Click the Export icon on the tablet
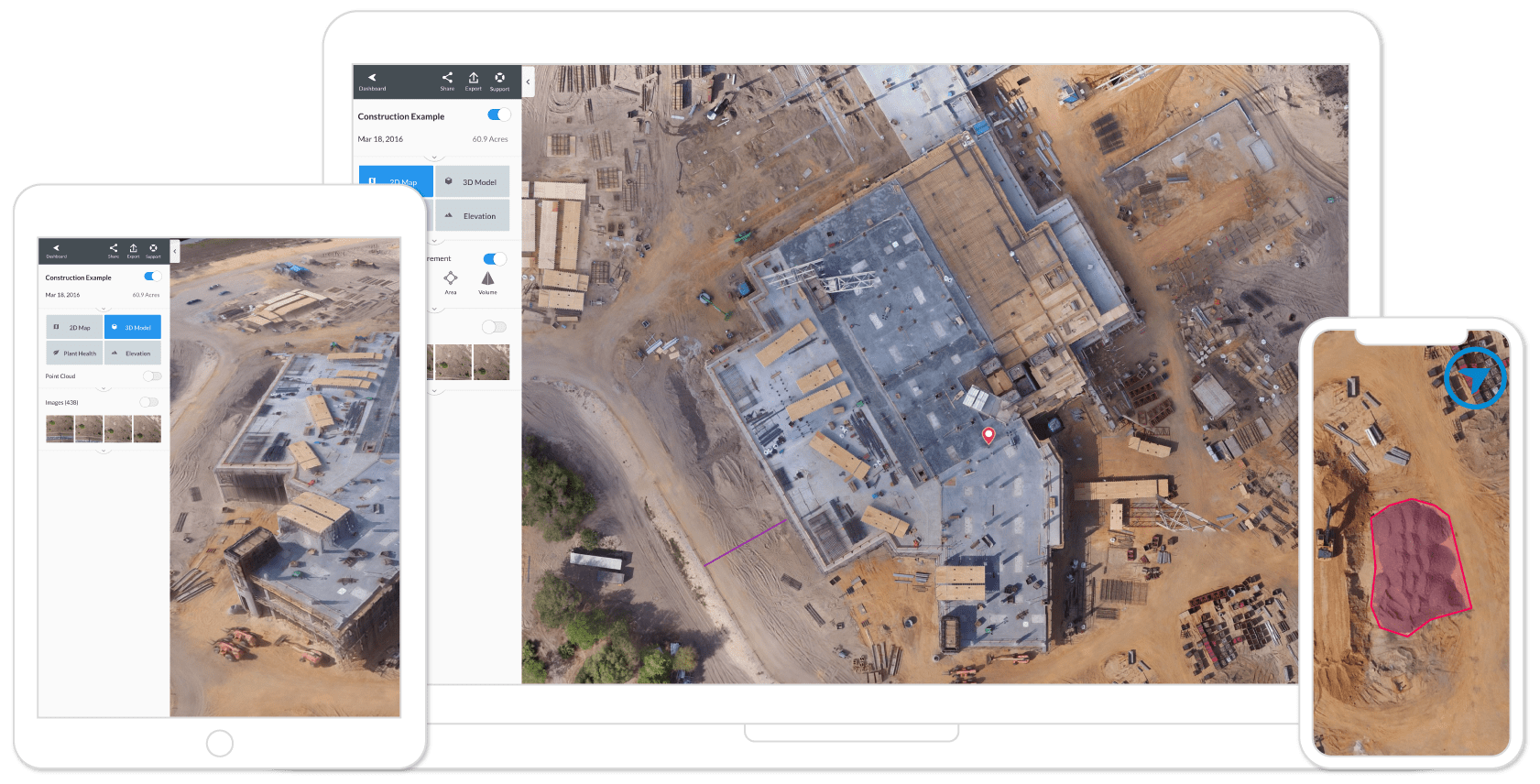The image size is (1540, 784). click(133, 251)
